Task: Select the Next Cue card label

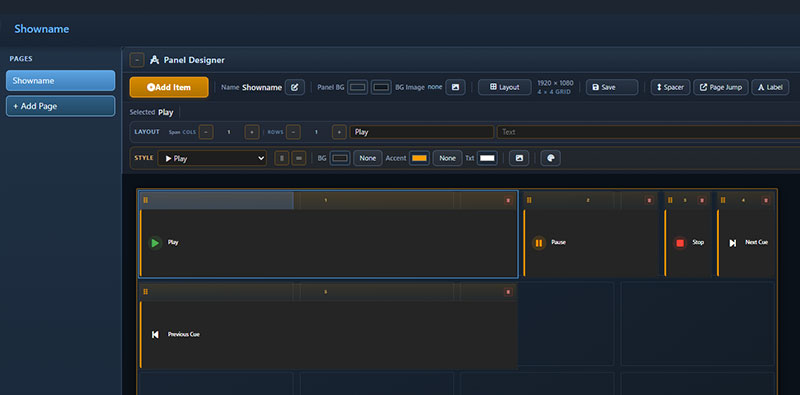Action: point(757,242)
